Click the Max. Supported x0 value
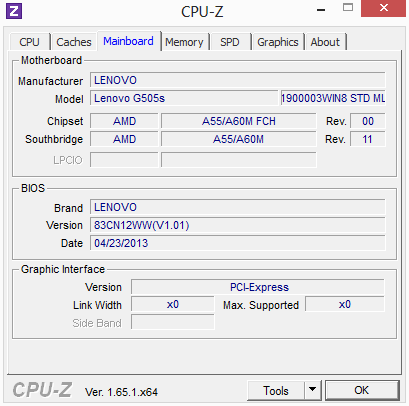This screenshot has width=409, height=406. coord(345,305)
